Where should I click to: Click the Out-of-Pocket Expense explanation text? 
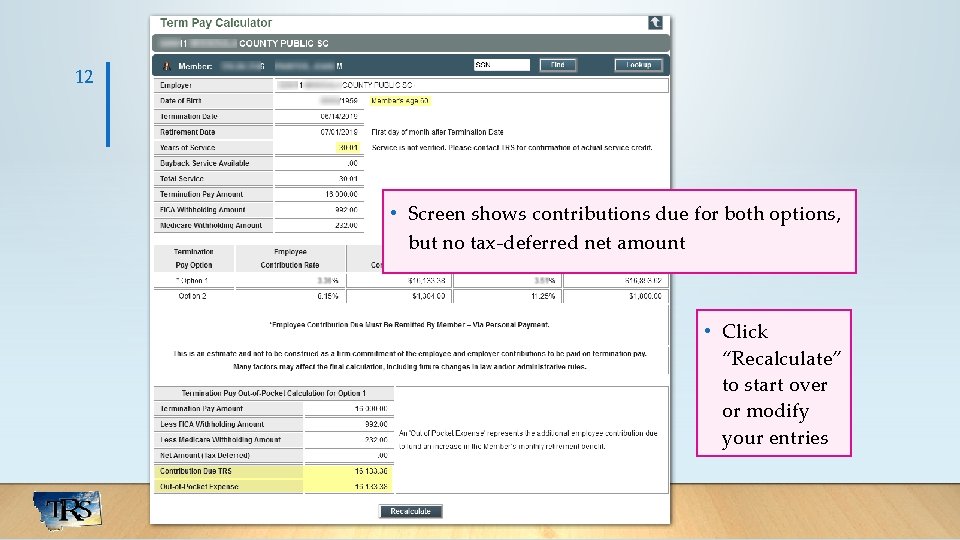pos(528,440)
